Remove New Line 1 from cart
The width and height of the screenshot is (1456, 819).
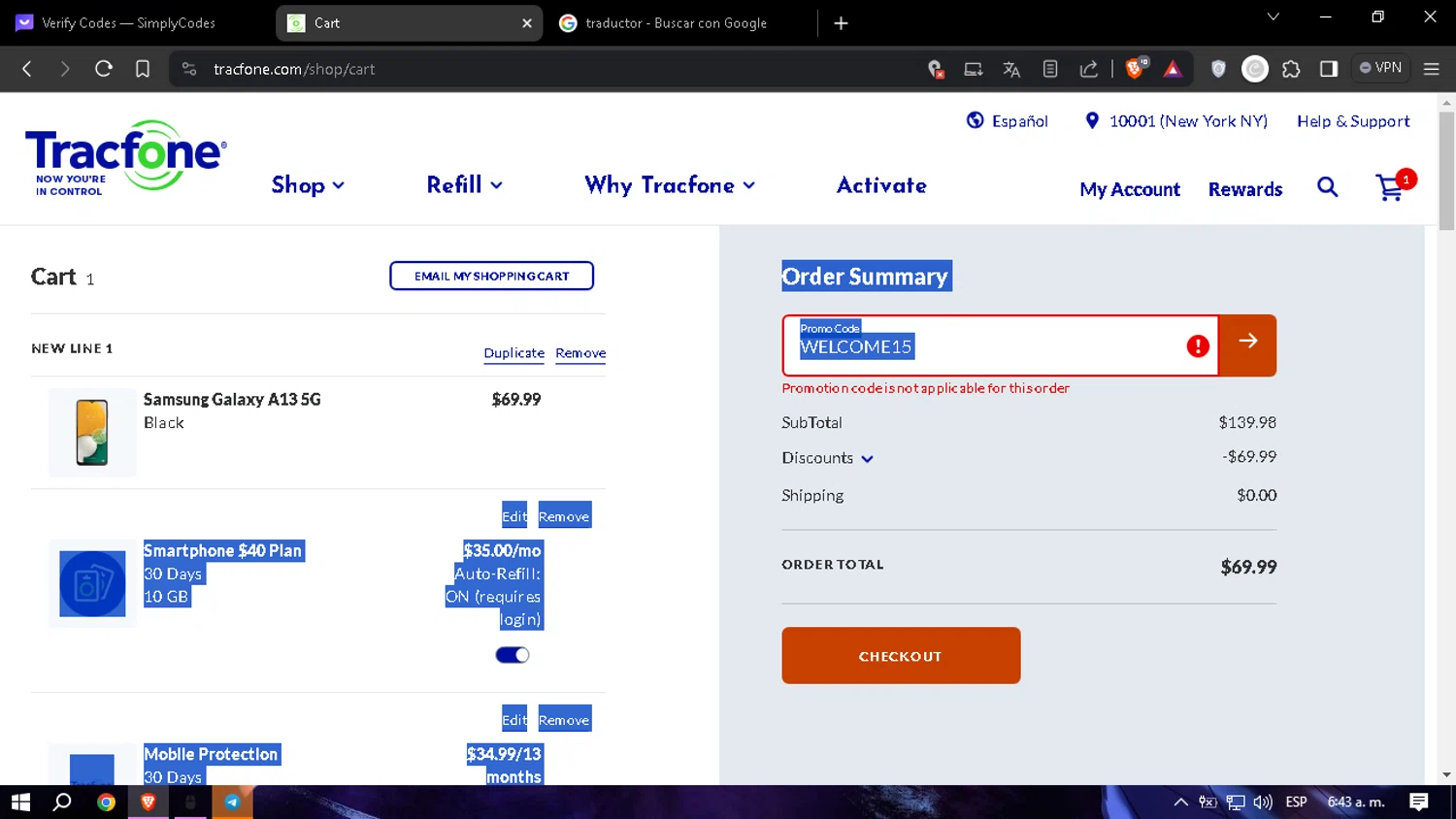(580, 353)
